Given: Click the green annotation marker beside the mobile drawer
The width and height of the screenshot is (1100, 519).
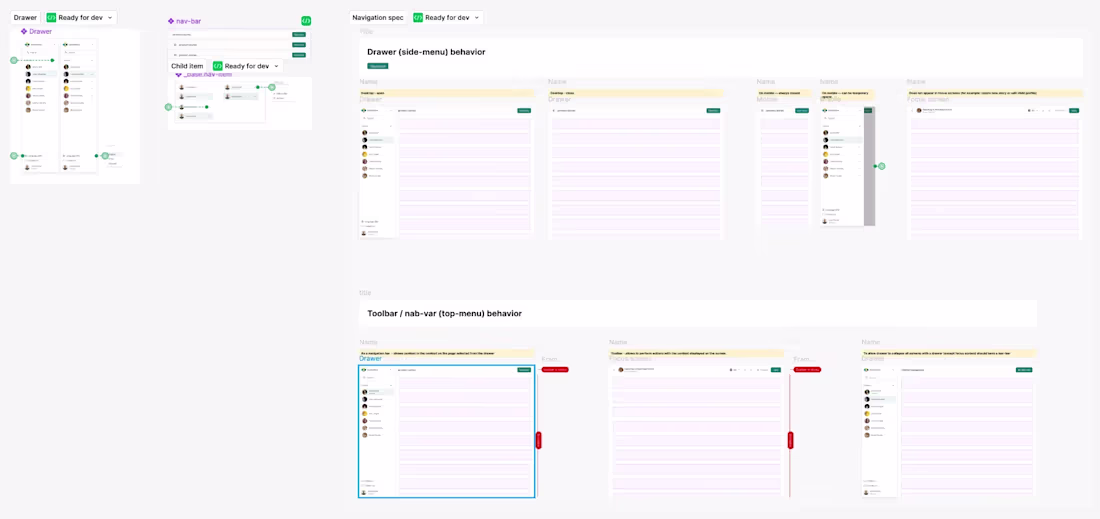Looking at the screenshot, I should coord(882,166).
